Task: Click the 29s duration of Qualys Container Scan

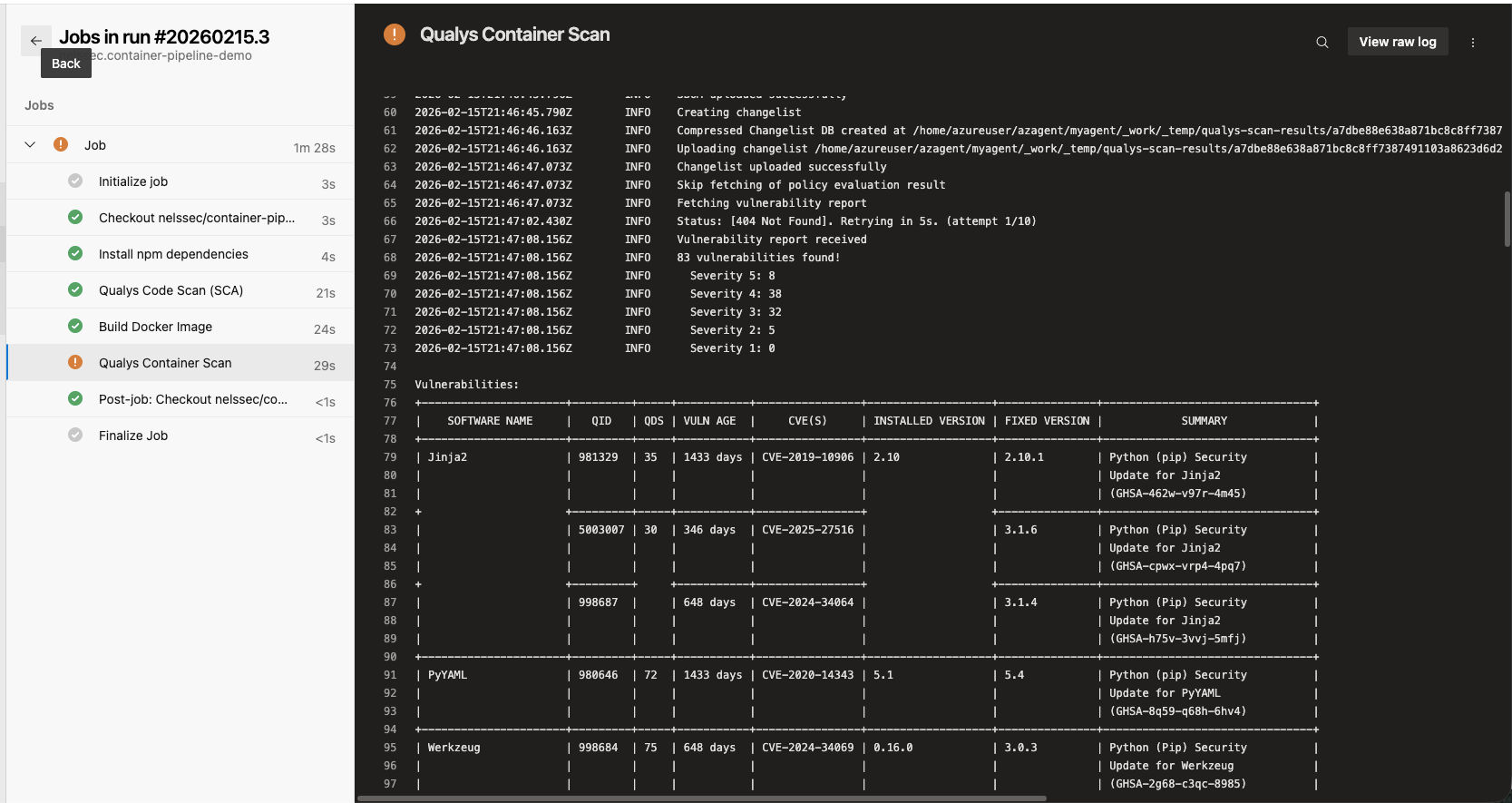Action: click(x=325, y=366)
